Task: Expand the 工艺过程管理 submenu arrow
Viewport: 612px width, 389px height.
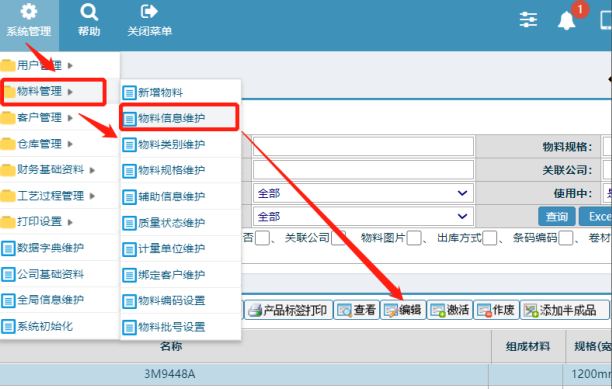Action: coord(92,196)
